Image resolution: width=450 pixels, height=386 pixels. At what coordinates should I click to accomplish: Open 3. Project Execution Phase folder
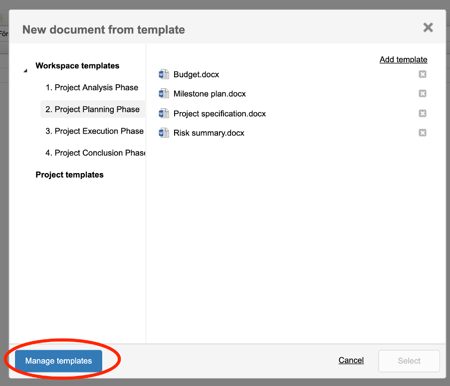point(94,131)
